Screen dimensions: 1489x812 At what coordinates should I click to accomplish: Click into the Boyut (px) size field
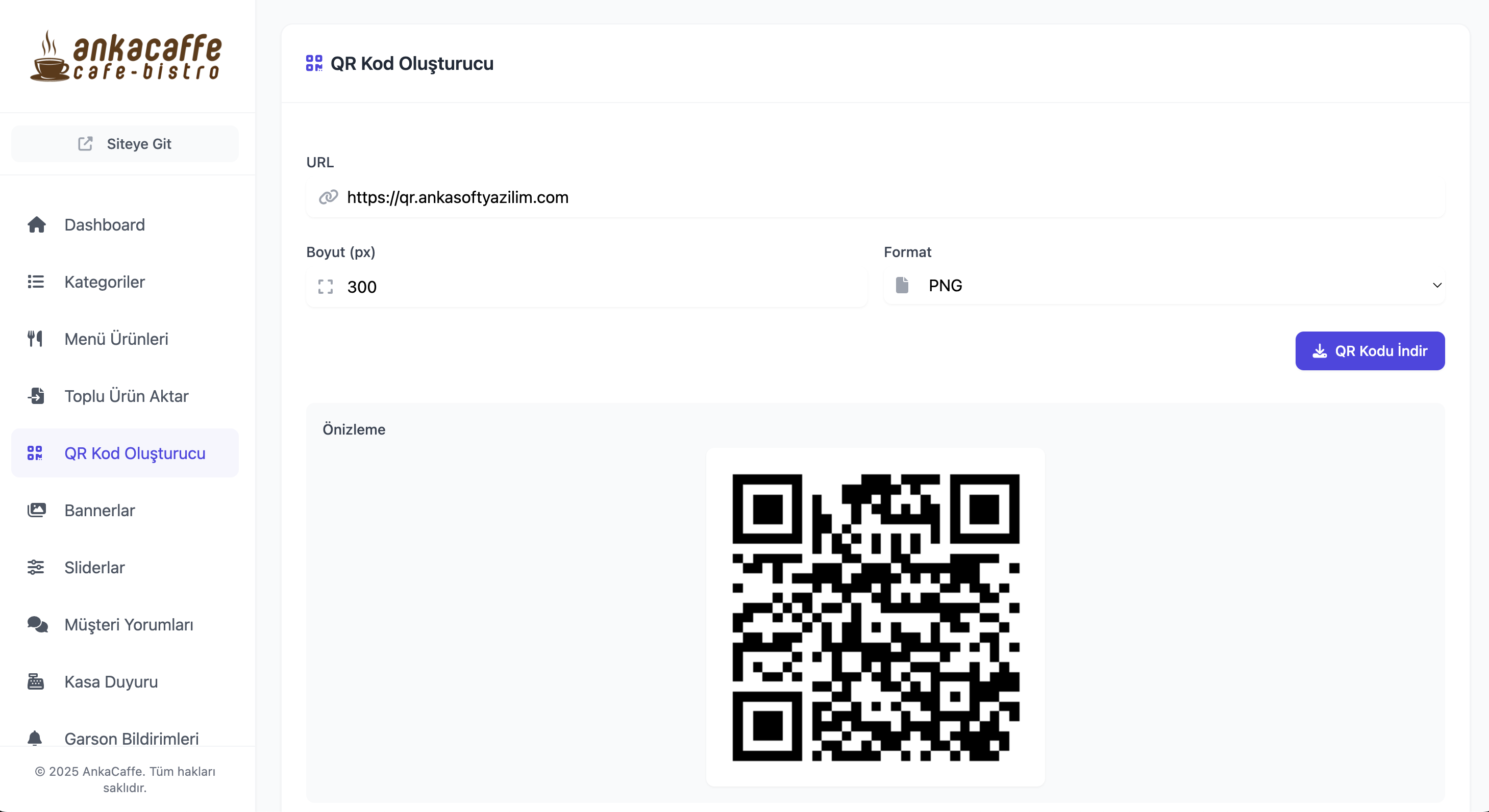point(586,287)
